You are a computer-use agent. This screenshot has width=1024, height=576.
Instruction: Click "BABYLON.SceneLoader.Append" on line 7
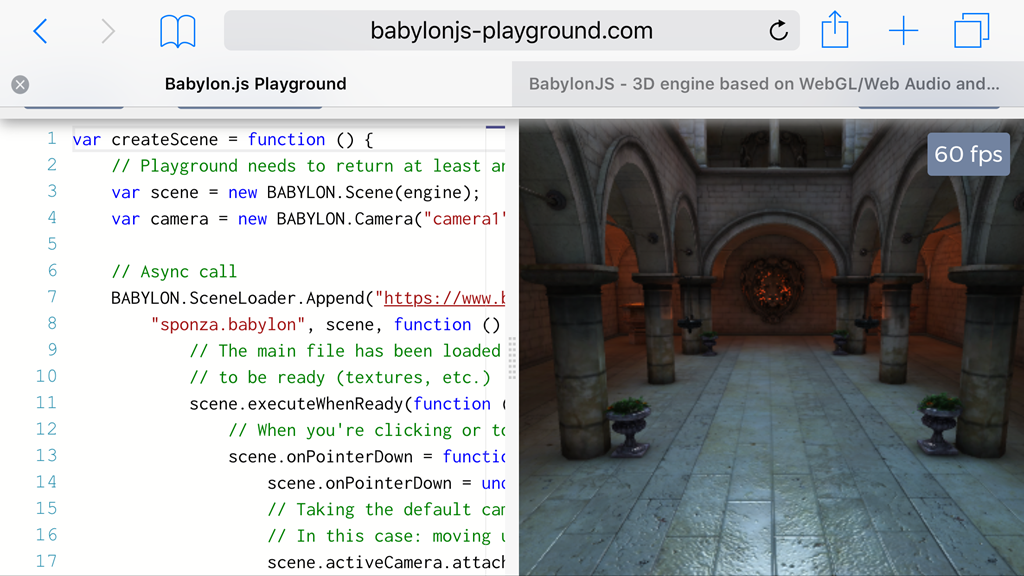click(x=238, y=298)
